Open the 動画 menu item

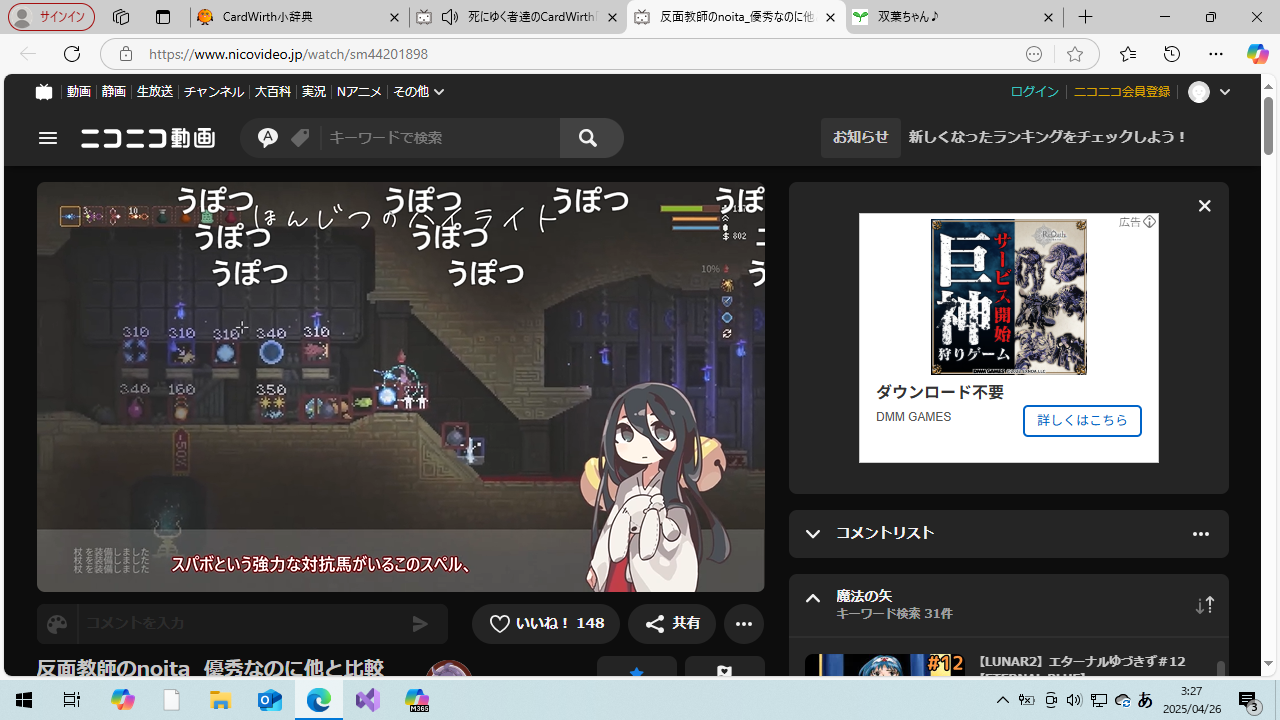pyautogui.click(x=79, y=91)
